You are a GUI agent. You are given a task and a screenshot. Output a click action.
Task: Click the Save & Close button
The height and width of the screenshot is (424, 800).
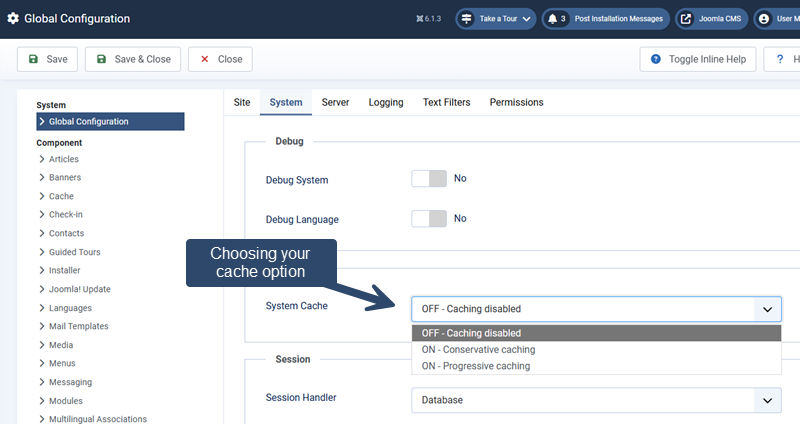point(133,59)
